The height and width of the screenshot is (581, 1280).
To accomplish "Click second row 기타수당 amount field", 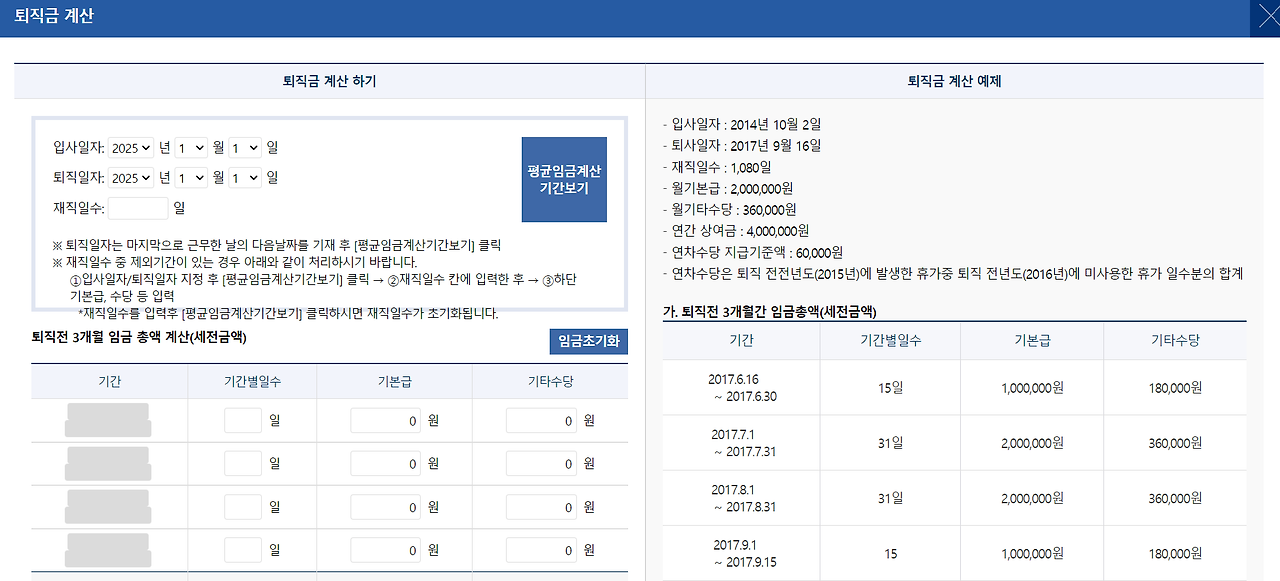I will (x=542, y=464).
